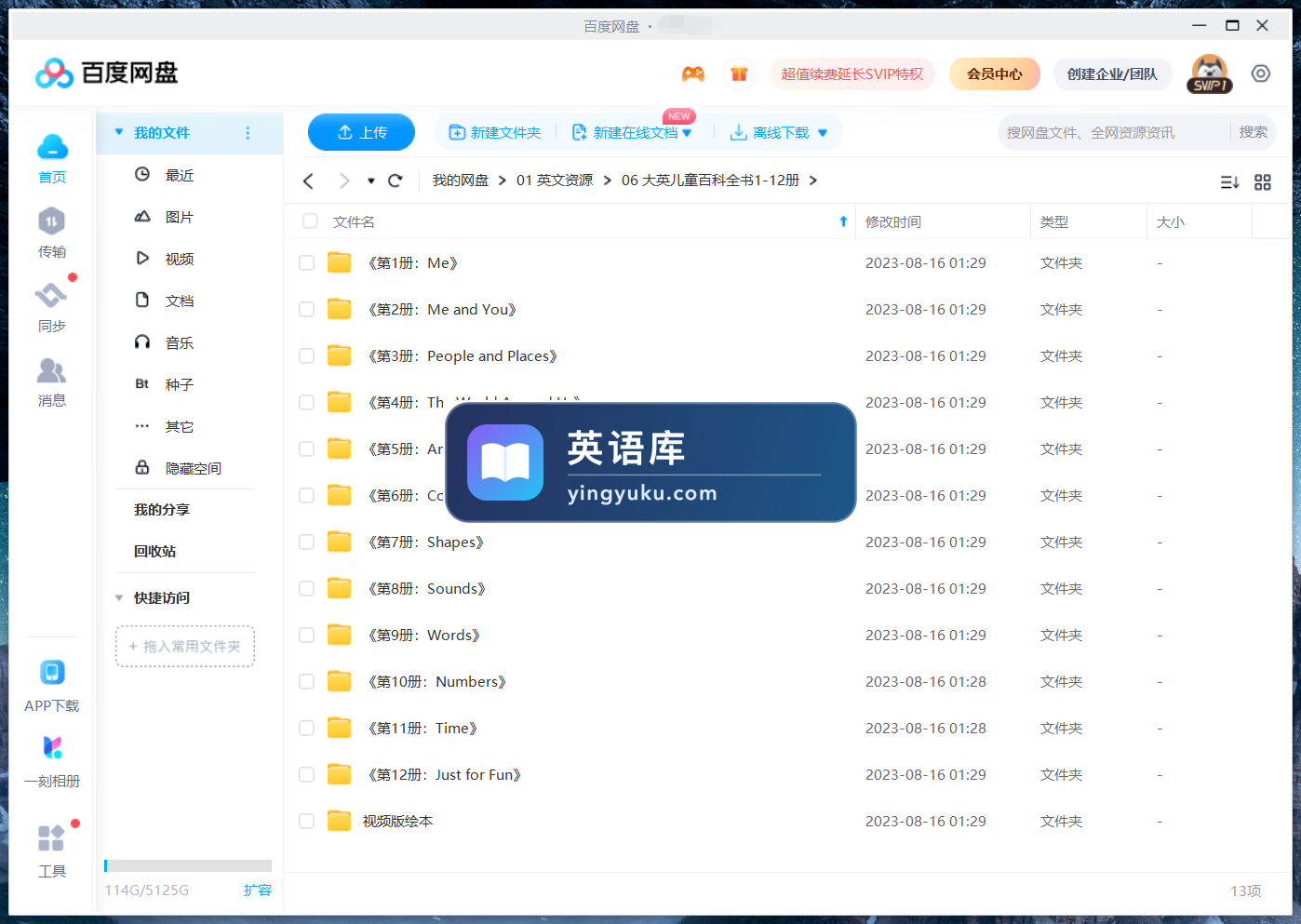The image size is (1301, 924).
Task: Click the folder icon of 《第7册: Shapes》
Action: pyautogui.click(x=340, y=542)
